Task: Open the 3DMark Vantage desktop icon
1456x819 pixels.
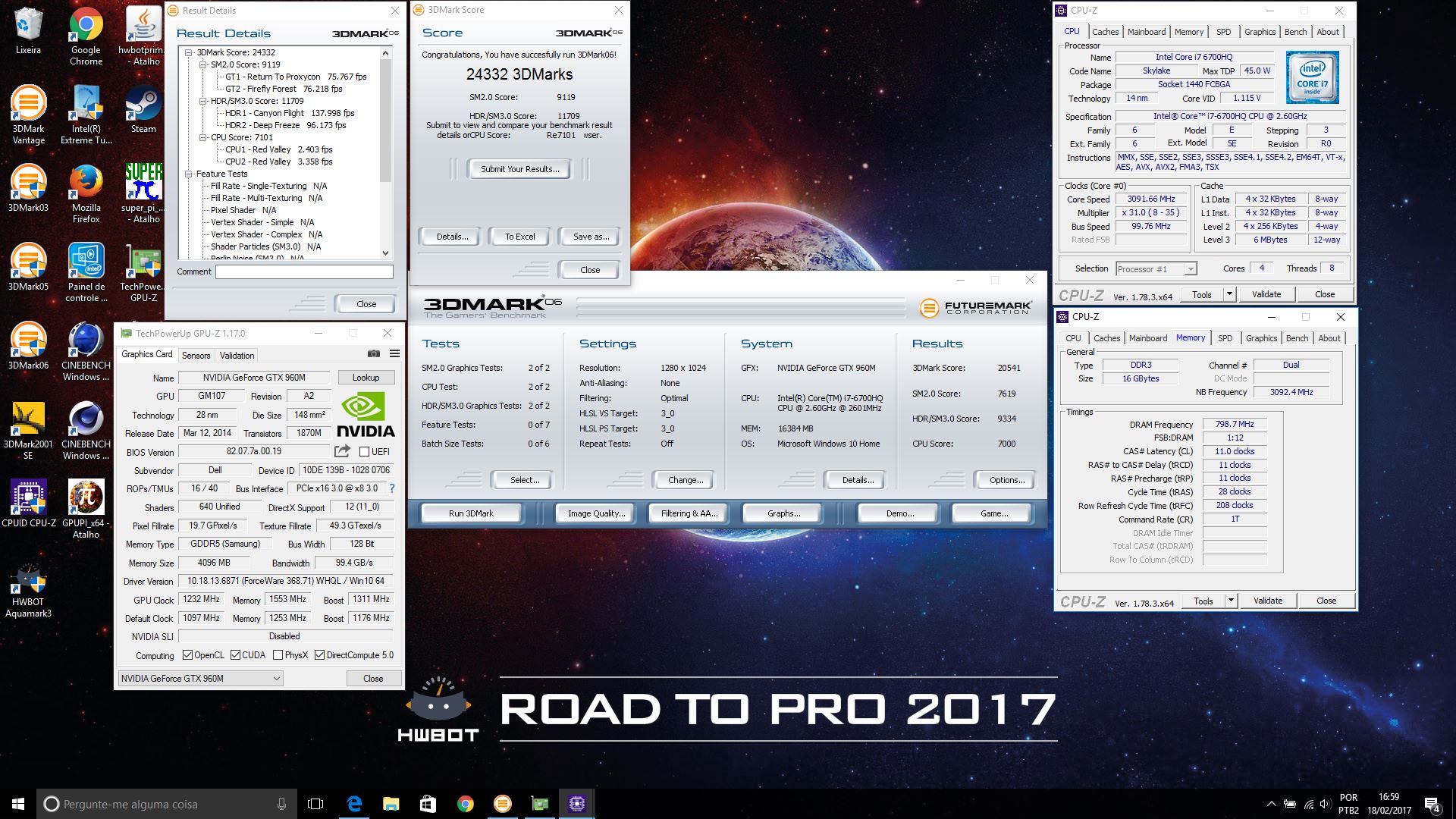Action: click(28, 115)
